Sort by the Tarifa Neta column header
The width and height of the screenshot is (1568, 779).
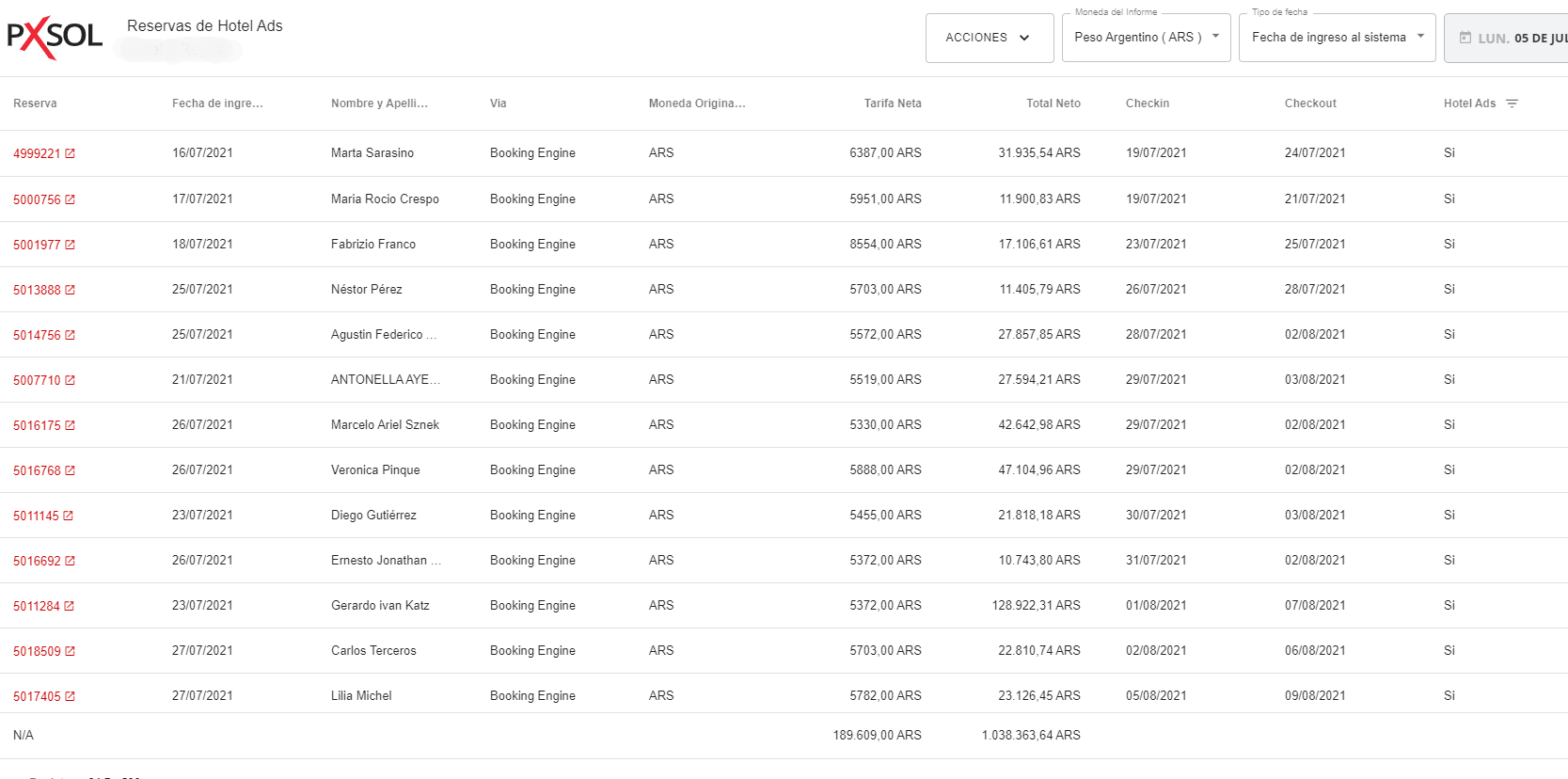pyautogui.click(x=892, y=103)
